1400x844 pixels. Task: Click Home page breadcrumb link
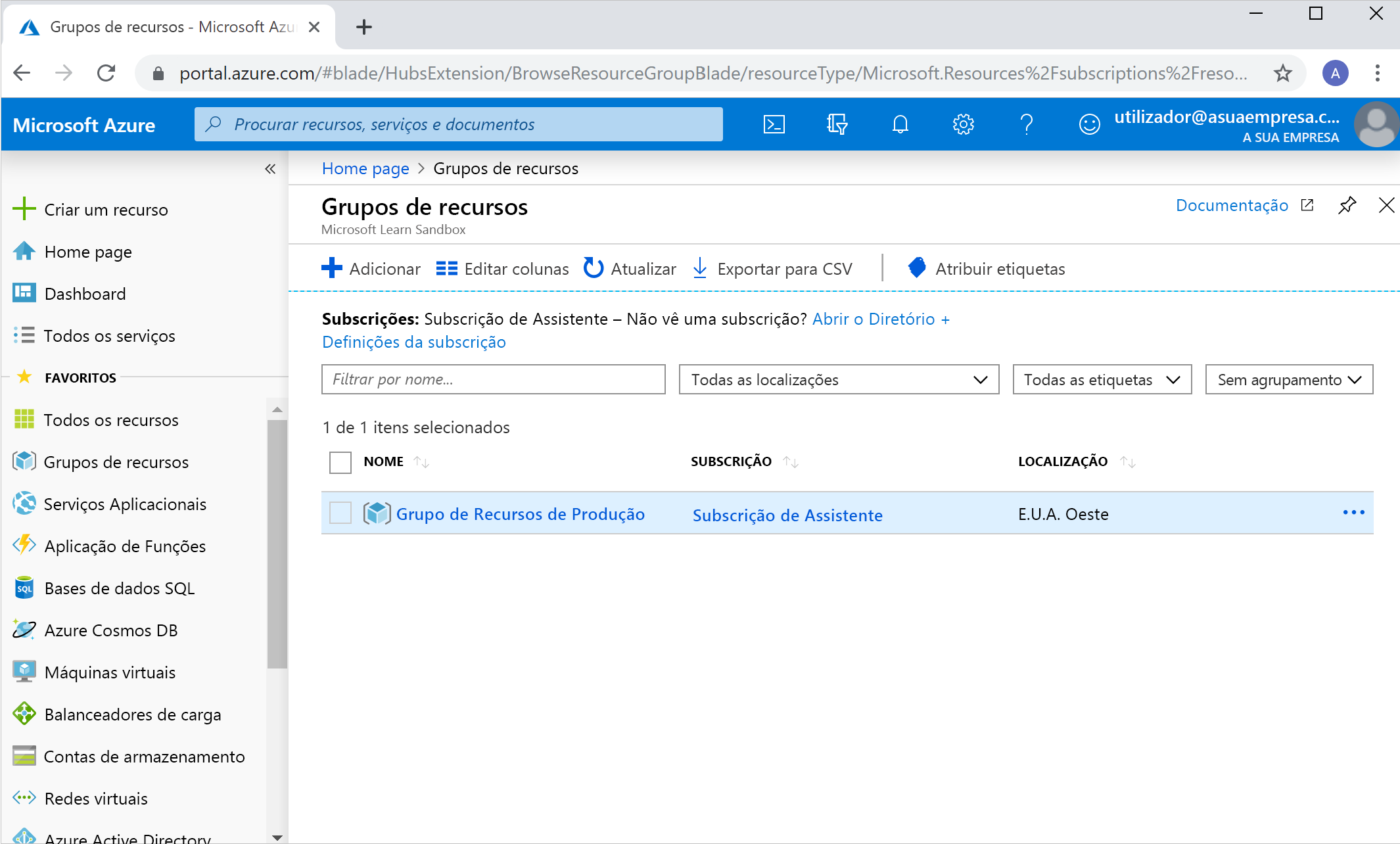(x=365, y=168)
